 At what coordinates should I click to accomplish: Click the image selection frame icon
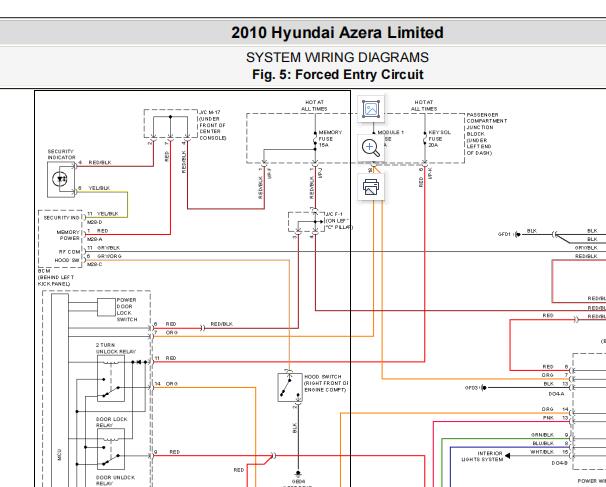371,109
